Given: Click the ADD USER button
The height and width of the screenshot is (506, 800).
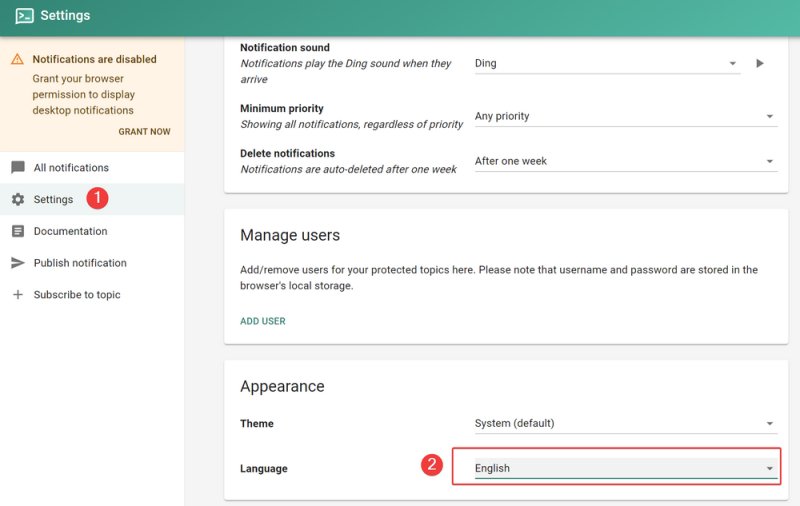Looking at the screenshot, I should click(x=263, y=321).
